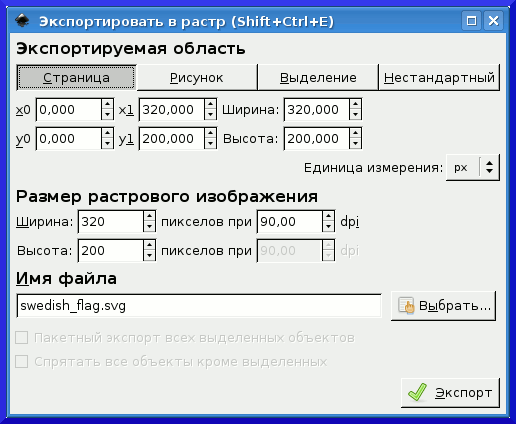Click the area Высота field showing 200,000
This screenshot has width=516, height=424.
point(316,138)
